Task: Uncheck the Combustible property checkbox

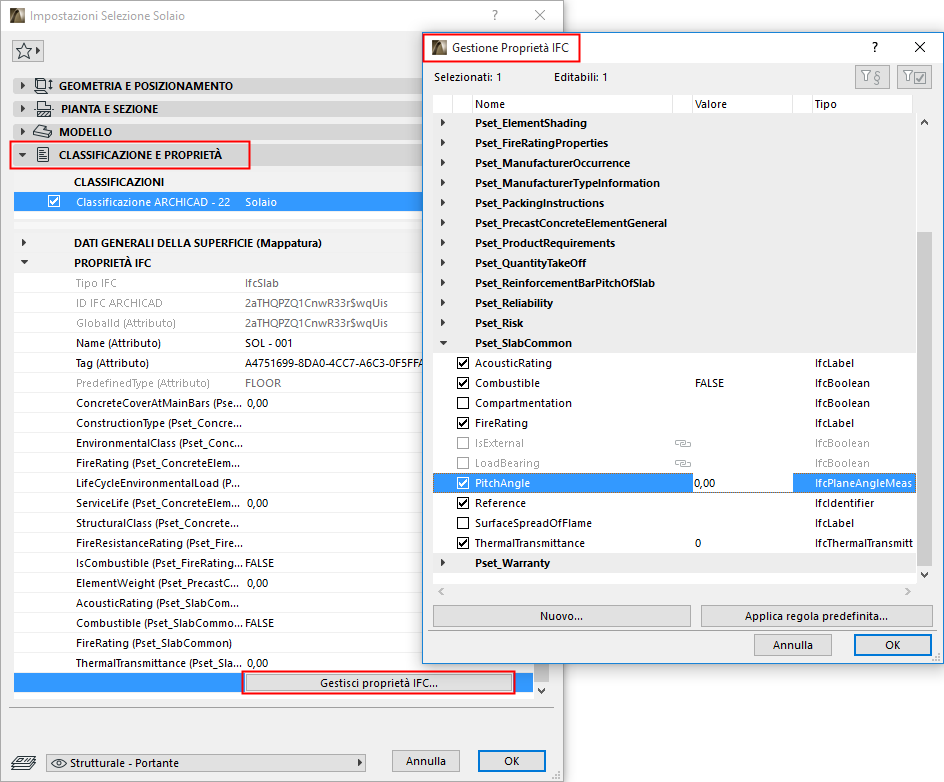Action: coord(463,383)
